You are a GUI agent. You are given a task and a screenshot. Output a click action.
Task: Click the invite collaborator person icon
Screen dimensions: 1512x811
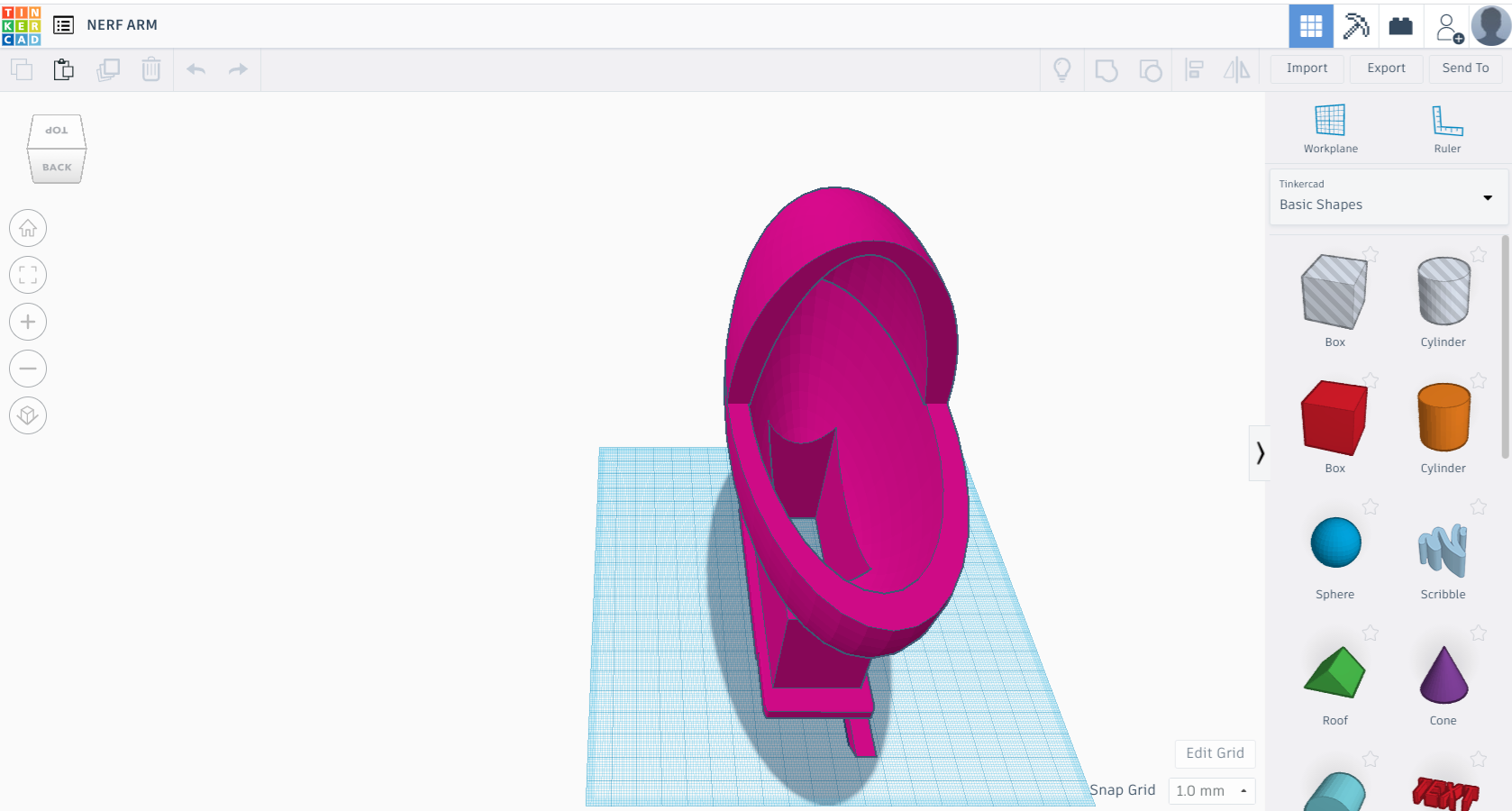(x=1449, y=27)
